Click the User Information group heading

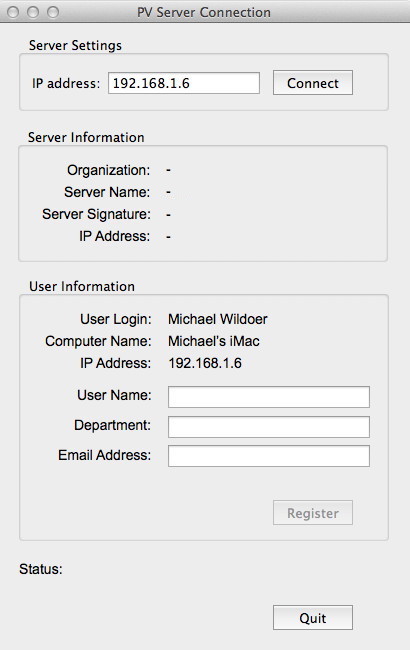point(82,286)
